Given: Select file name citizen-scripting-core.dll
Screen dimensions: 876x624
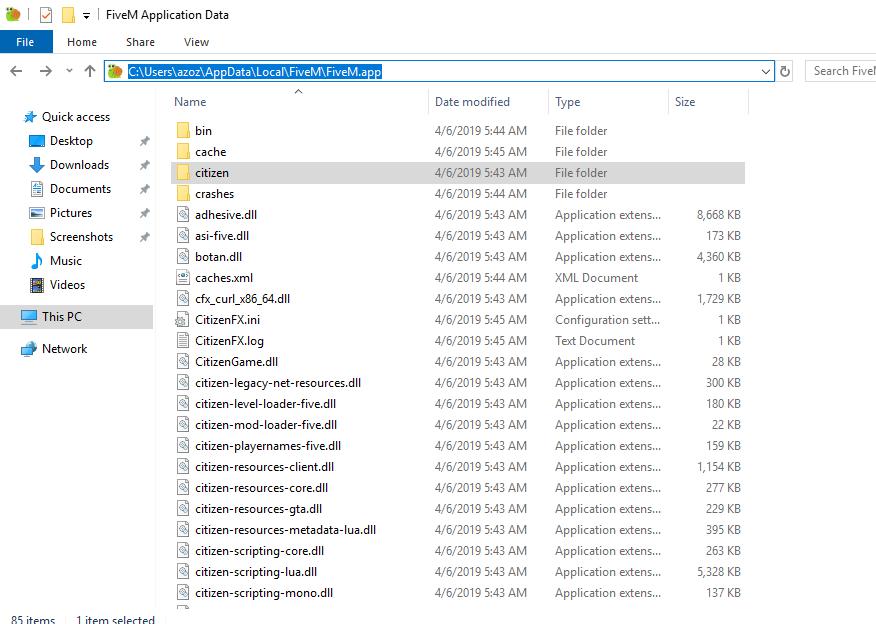Looking at the screenshot, I should (259, 551).
